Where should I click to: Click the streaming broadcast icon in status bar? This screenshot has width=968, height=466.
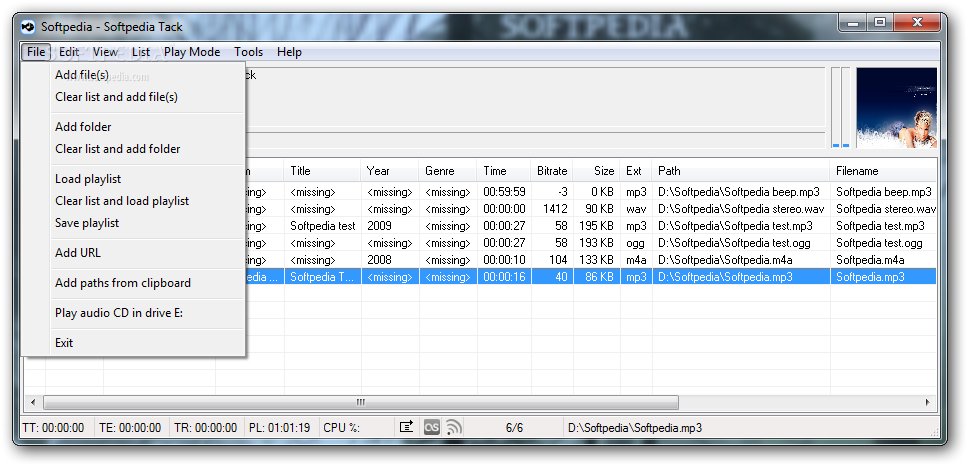pos(454,426)
